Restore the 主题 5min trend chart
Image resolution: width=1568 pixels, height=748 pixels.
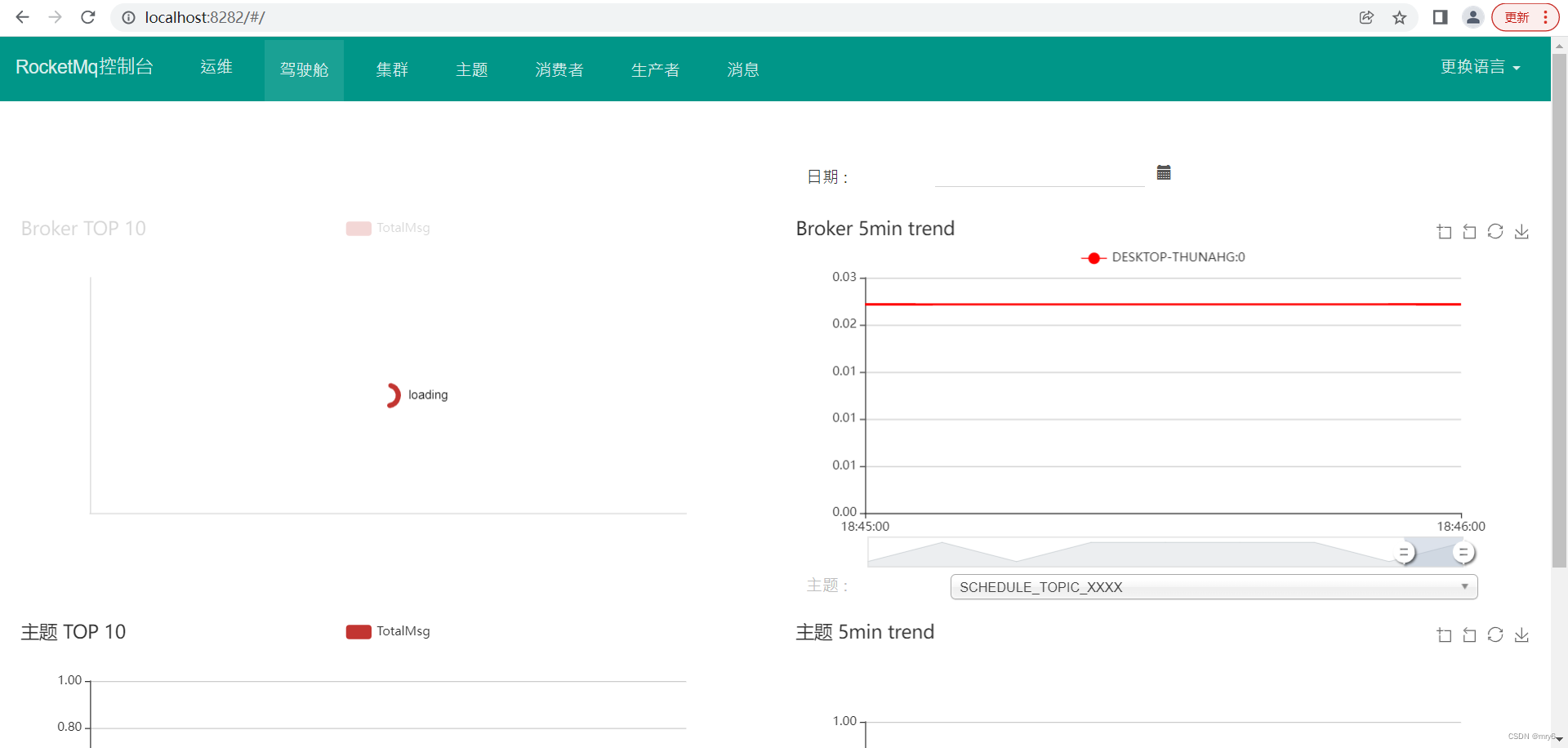point(1495,635)
